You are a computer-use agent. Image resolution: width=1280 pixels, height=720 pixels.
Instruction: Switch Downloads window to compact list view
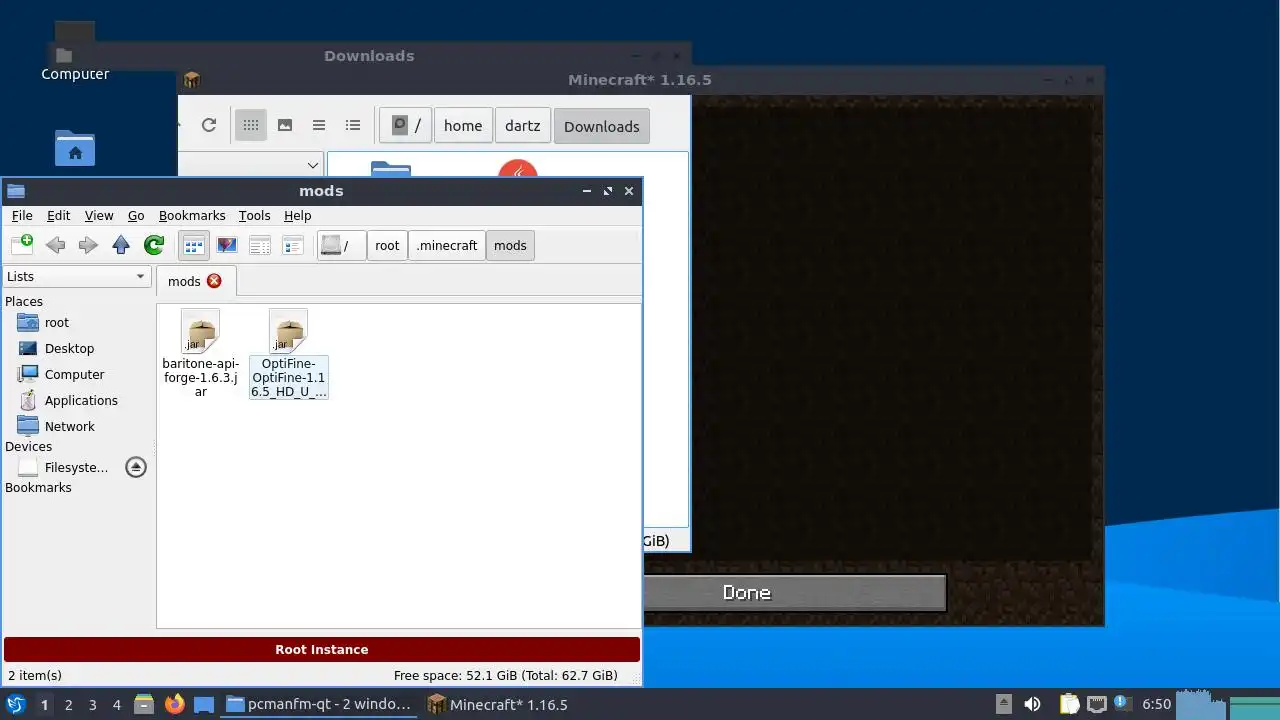[319, 125]
